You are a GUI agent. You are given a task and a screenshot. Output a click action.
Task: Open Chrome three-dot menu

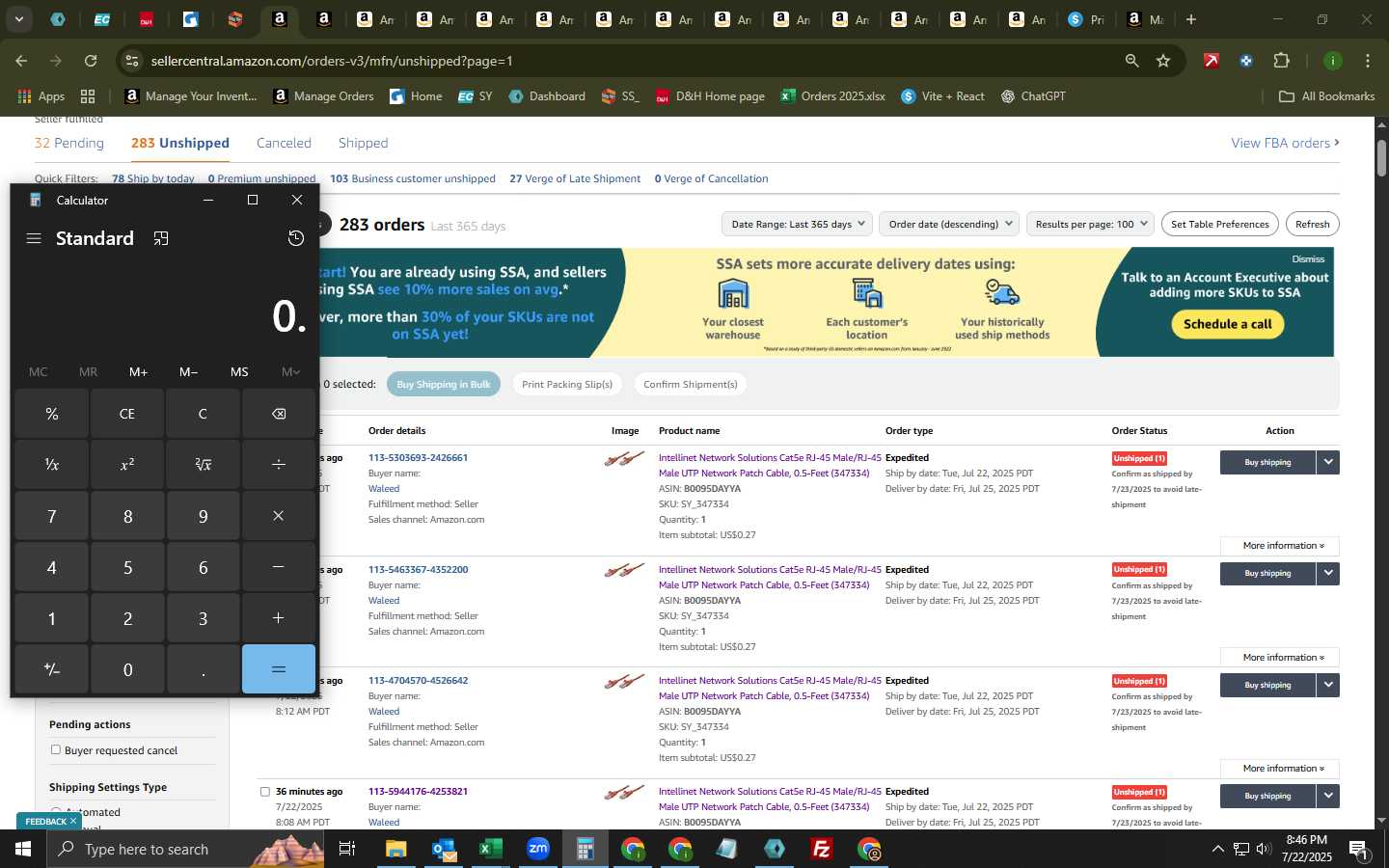pyautogui.click(x=1368, y=61)
